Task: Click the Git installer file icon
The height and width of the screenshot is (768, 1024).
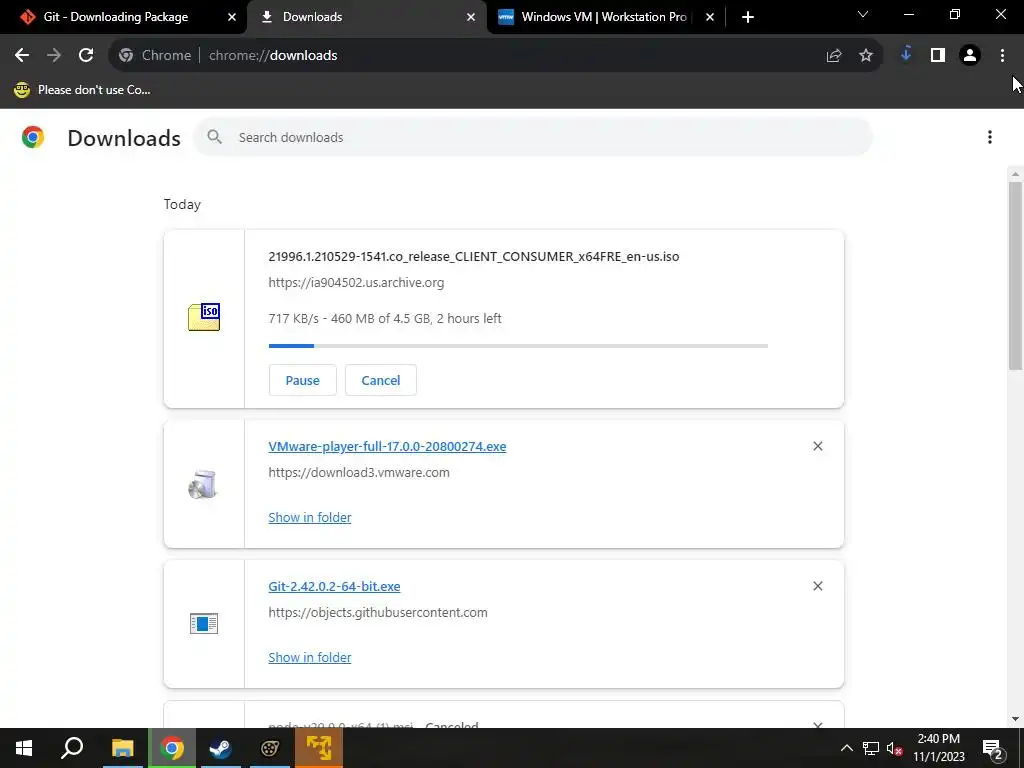Action: 204,624
